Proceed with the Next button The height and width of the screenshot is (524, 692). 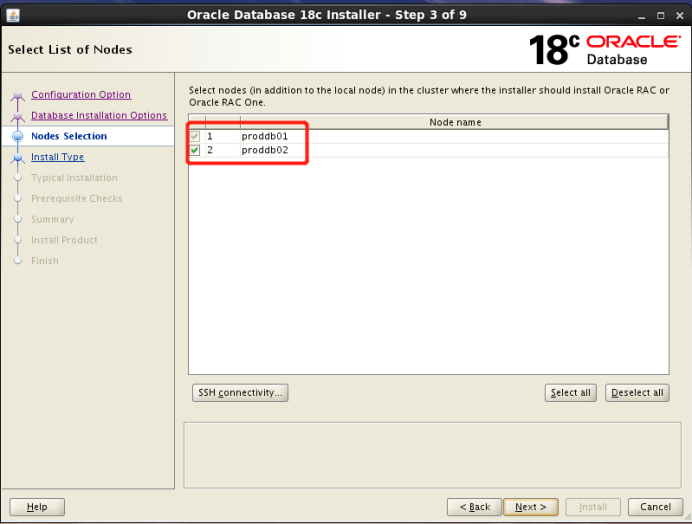(531, 507)
